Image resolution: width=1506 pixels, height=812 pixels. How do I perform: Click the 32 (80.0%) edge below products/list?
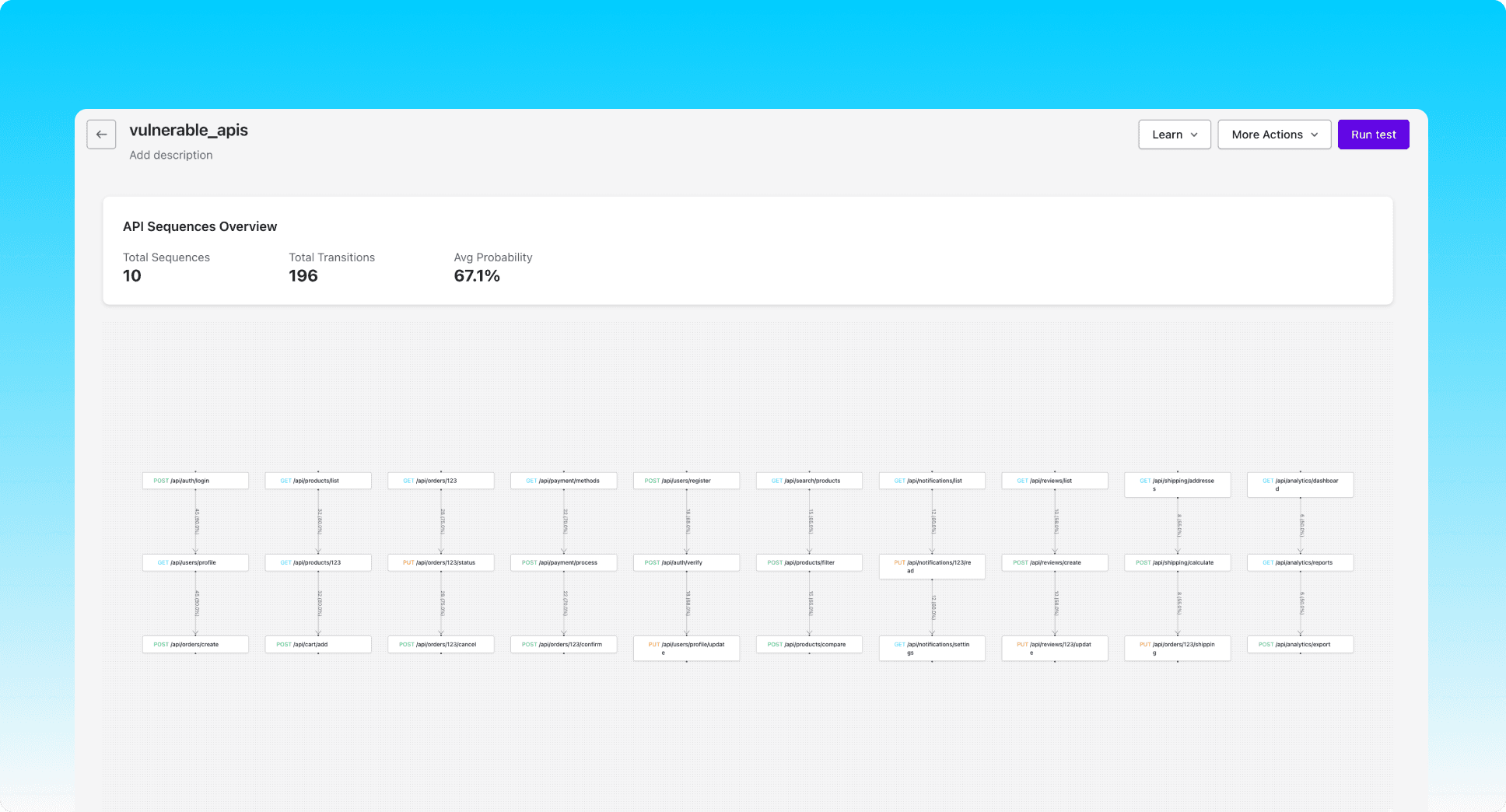[x=320, y=521]
